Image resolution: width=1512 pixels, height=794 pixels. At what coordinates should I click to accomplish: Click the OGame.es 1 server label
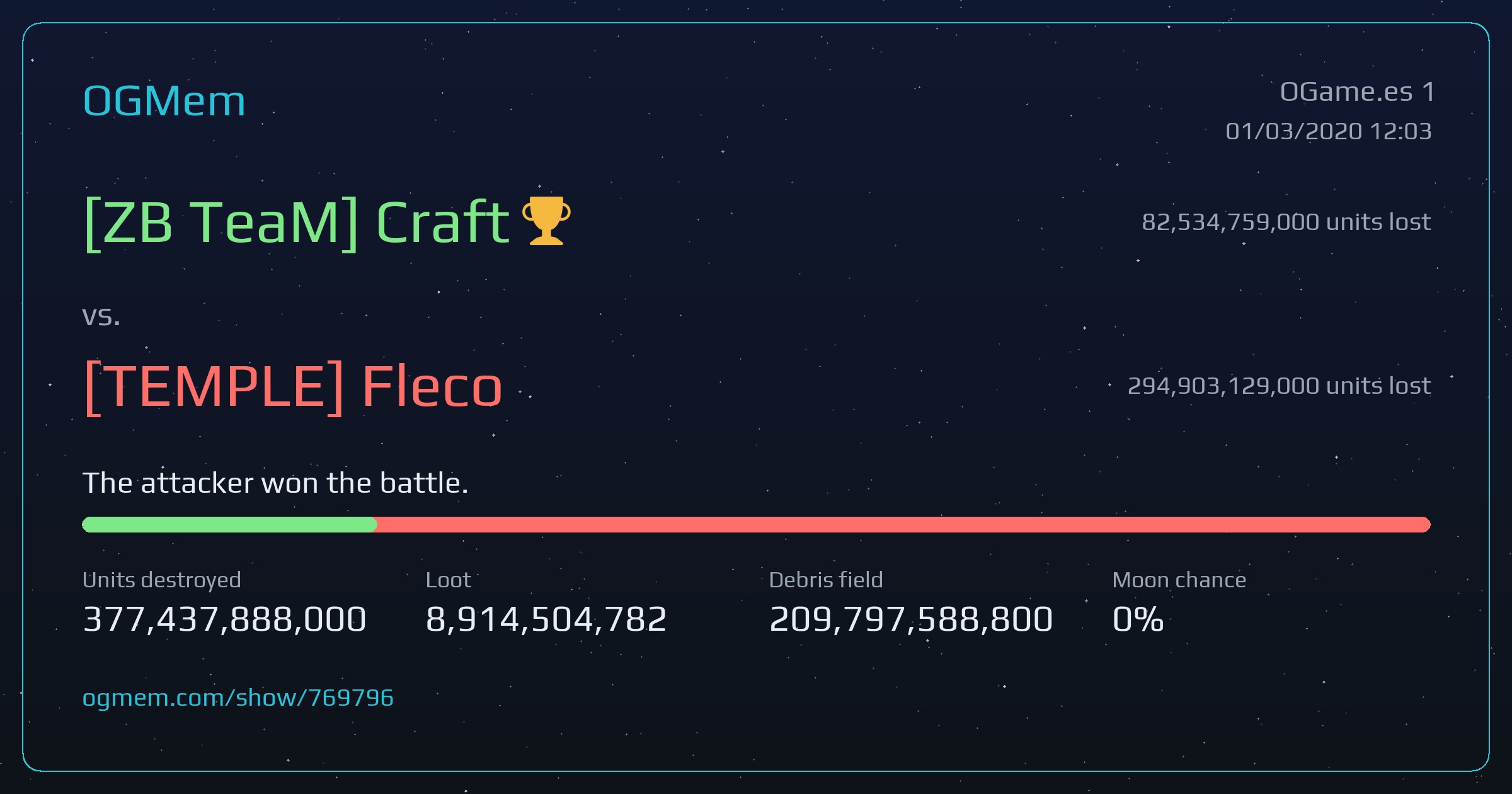point(1357,92)
